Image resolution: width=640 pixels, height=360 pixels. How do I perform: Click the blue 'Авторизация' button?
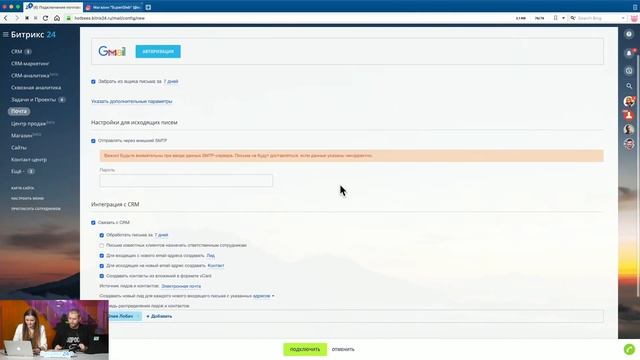(158, 51)
